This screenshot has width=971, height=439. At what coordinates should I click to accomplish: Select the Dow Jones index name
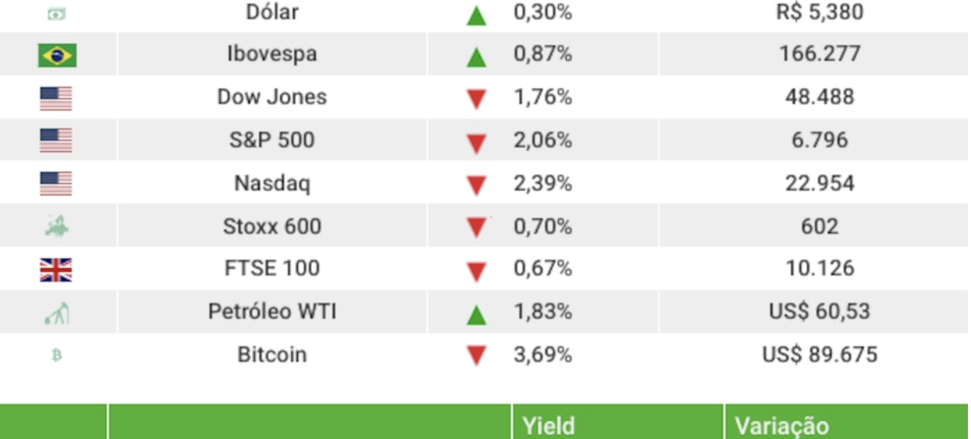[272, 98]
